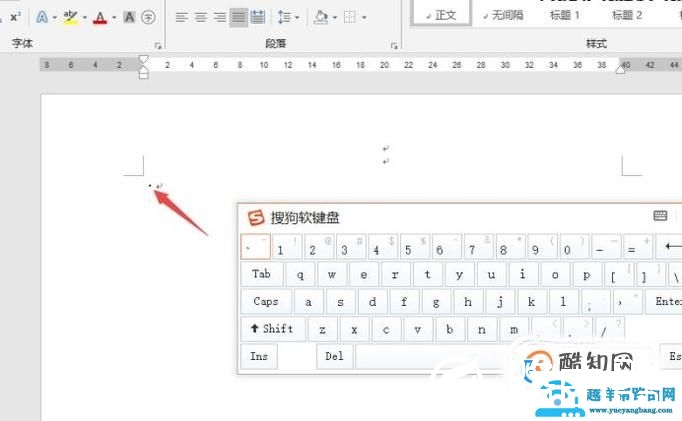Expand shading color dropdown arrow
682x421 pixels.
[335, 18]
